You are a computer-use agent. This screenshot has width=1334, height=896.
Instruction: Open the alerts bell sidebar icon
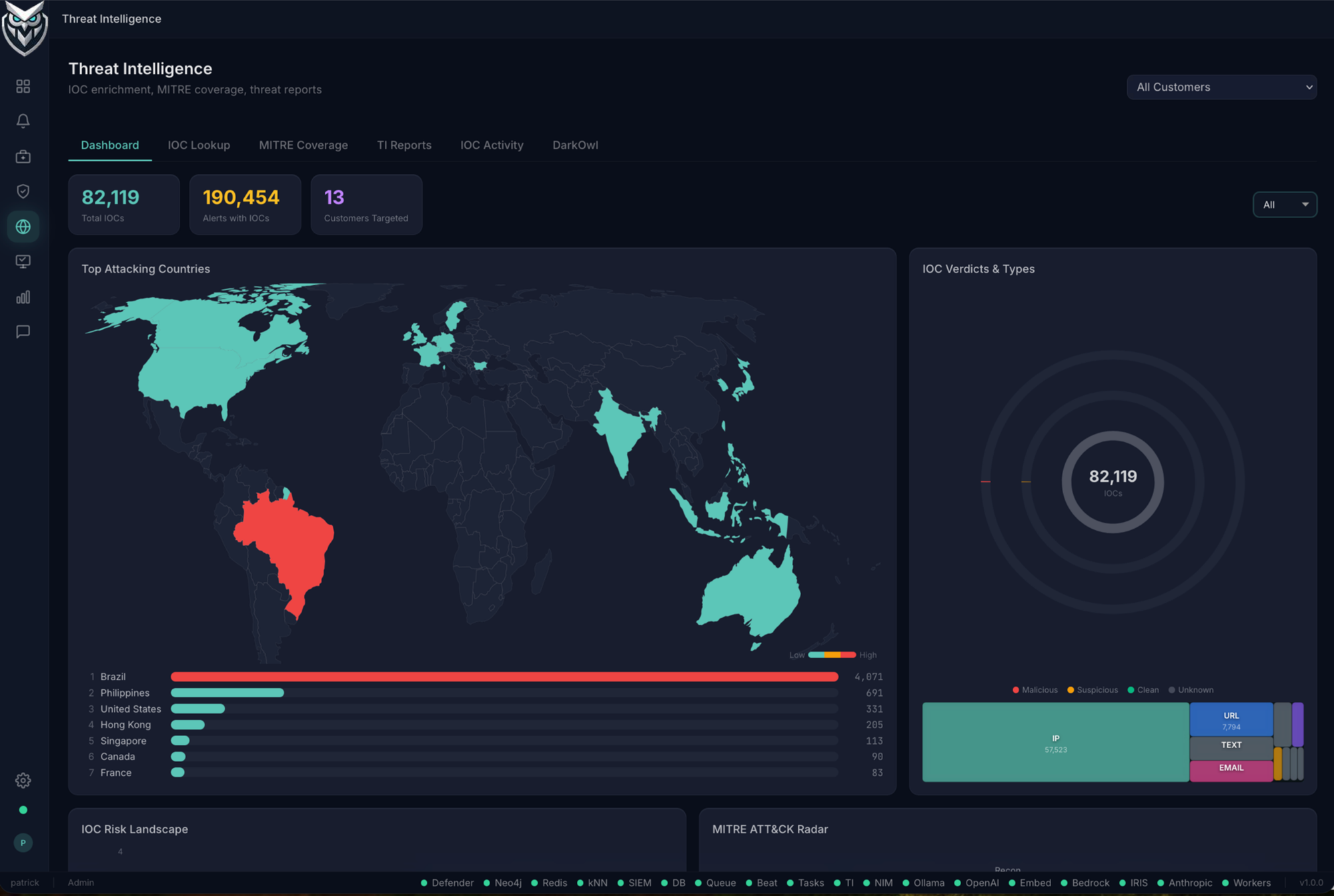click(23, 121)
